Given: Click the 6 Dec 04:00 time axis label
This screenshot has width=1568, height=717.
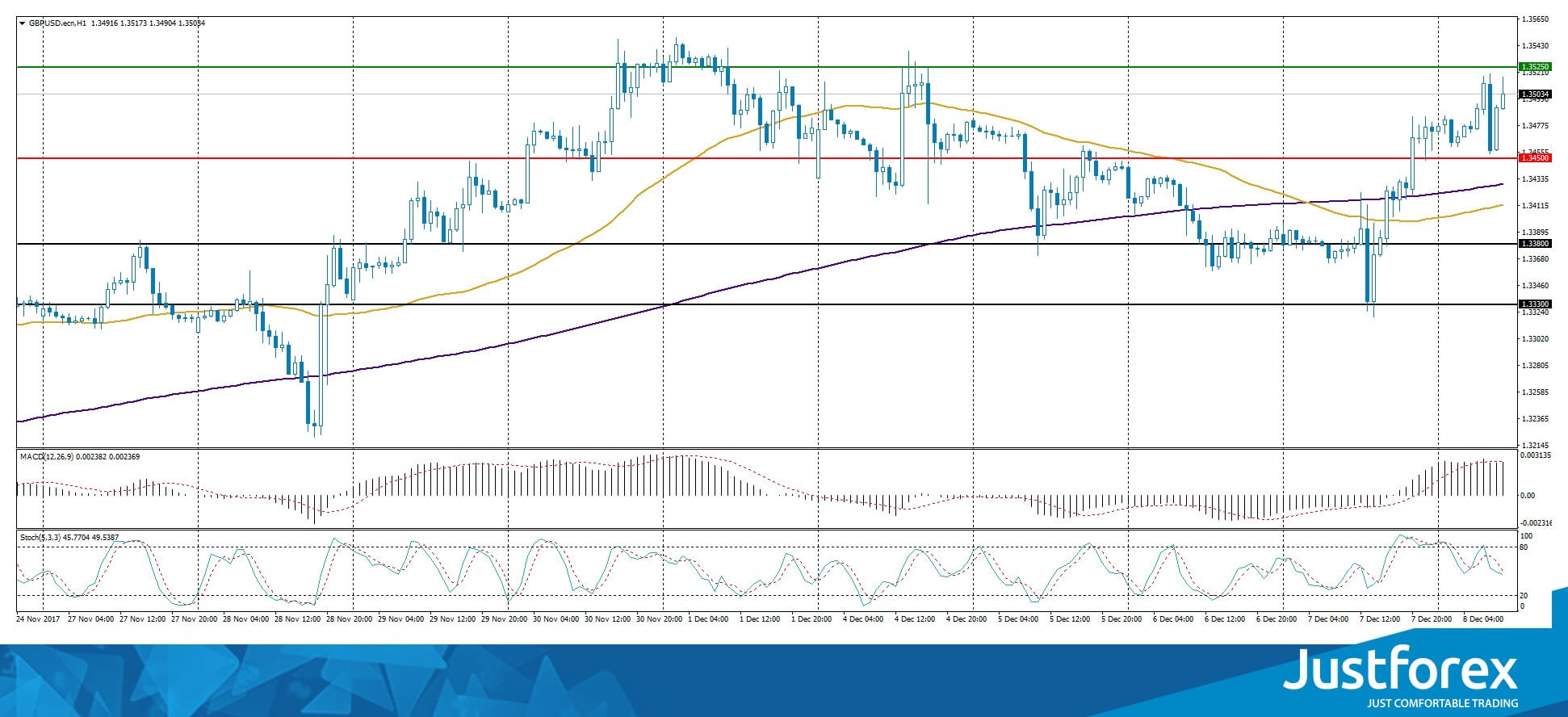Looking at the screenshot, I should [1173, 619].
